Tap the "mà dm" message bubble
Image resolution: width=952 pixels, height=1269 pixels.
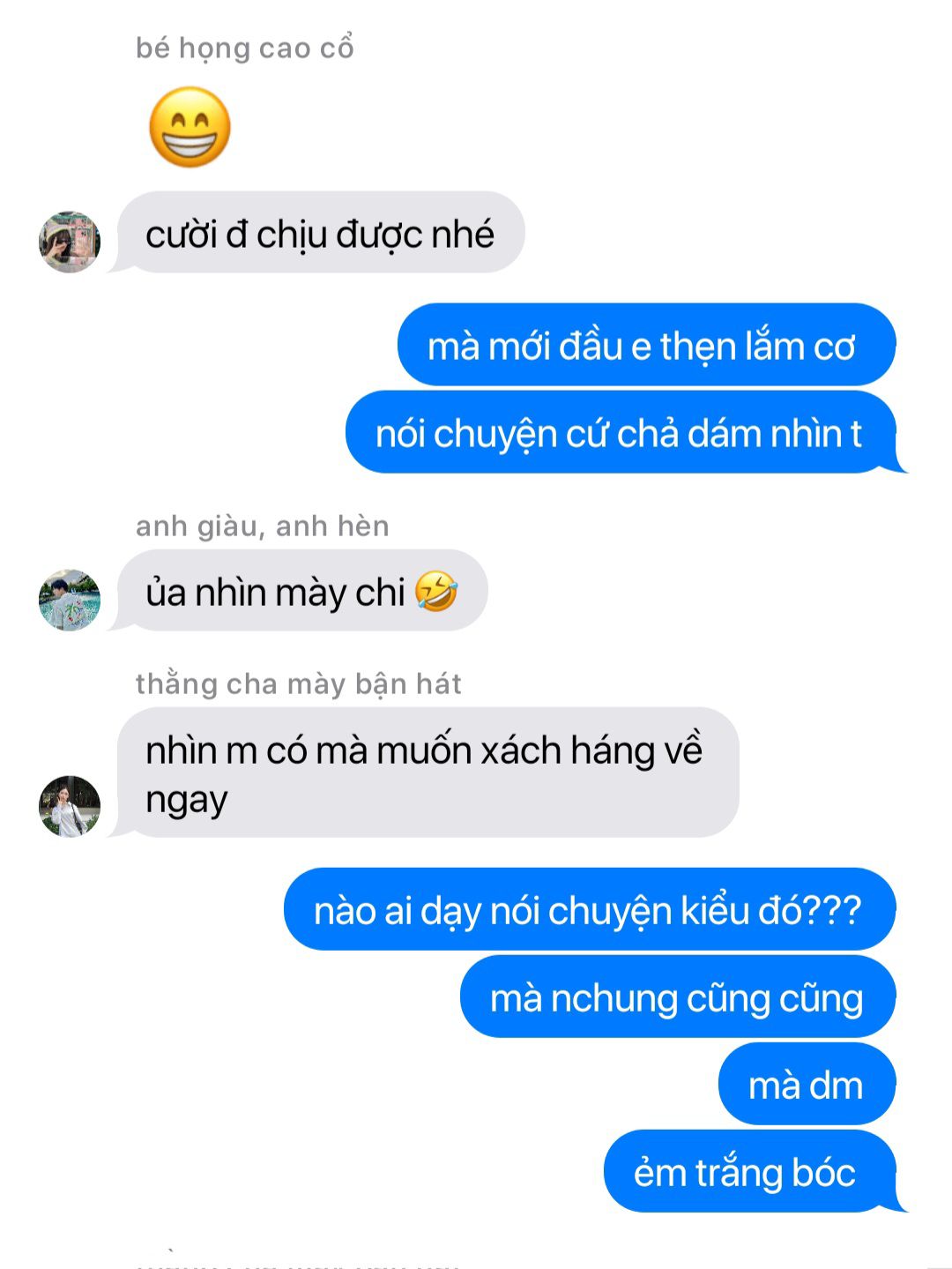(x=807, y=1084)
